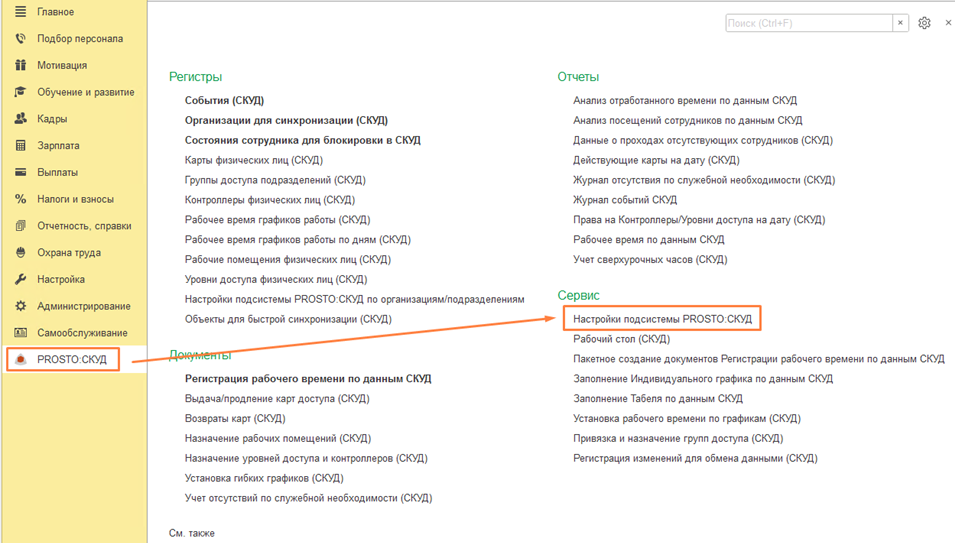Open События (СКУД) register
This screenshot has height=543, width=955.
[224, 101]
